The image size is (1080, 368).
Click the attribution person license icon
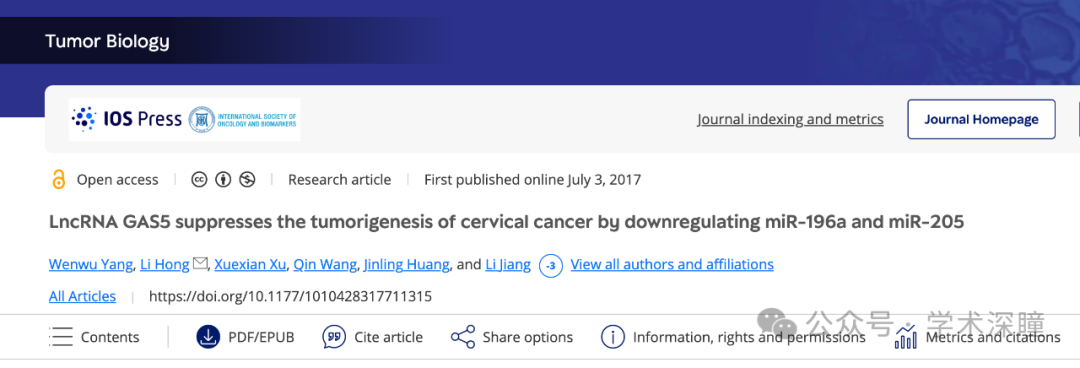point(223,180)
